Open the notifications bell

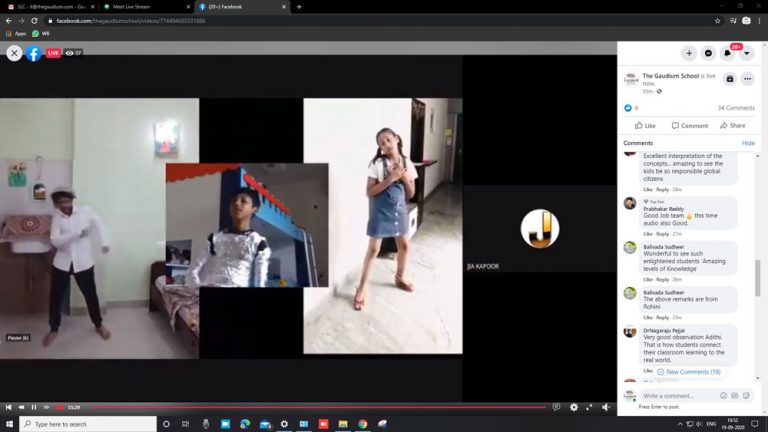point(727,53)
